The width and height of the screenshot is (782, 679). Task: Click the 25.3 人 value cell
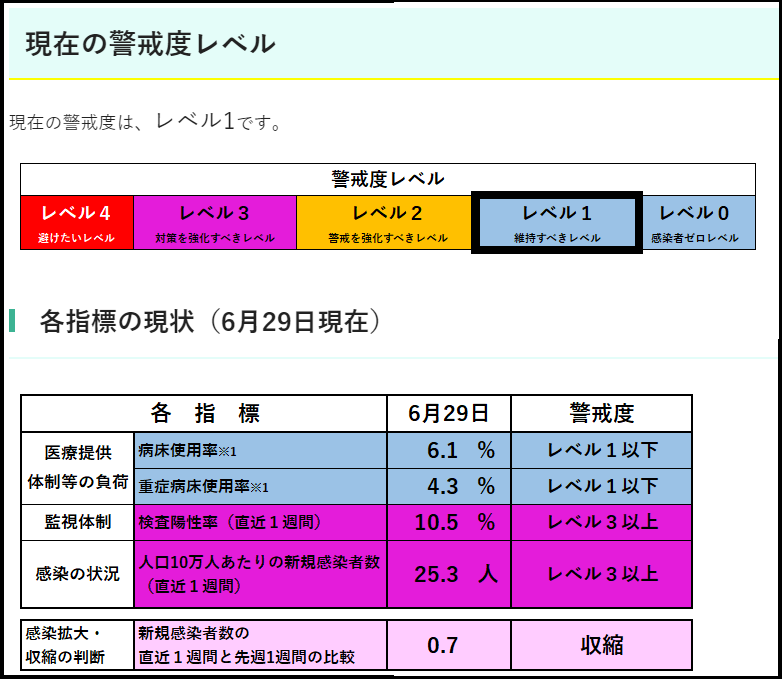[449, 574]
